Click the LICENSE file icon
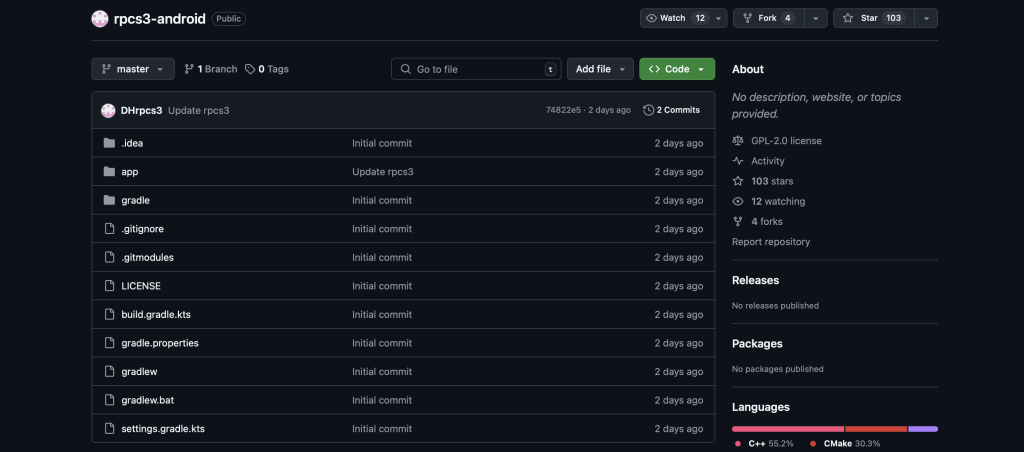This screenshot has height=452, width=1024. tap(109, 285)
